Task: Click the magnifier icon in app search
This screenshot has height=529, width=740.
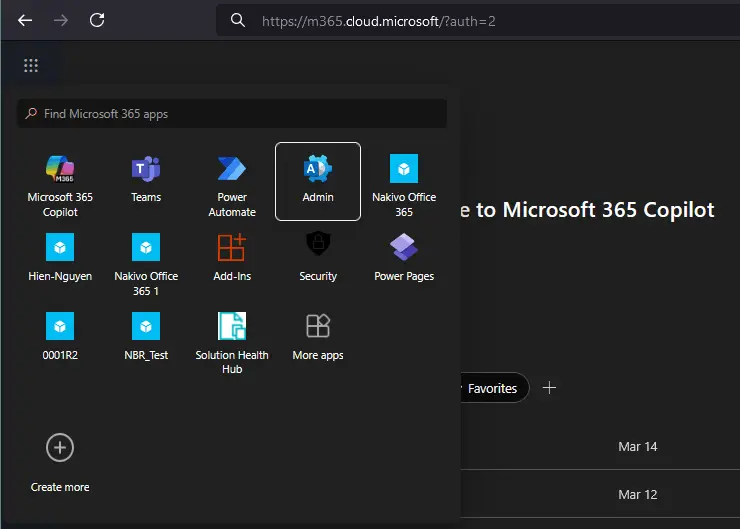Action: click(x=31, y=113)
